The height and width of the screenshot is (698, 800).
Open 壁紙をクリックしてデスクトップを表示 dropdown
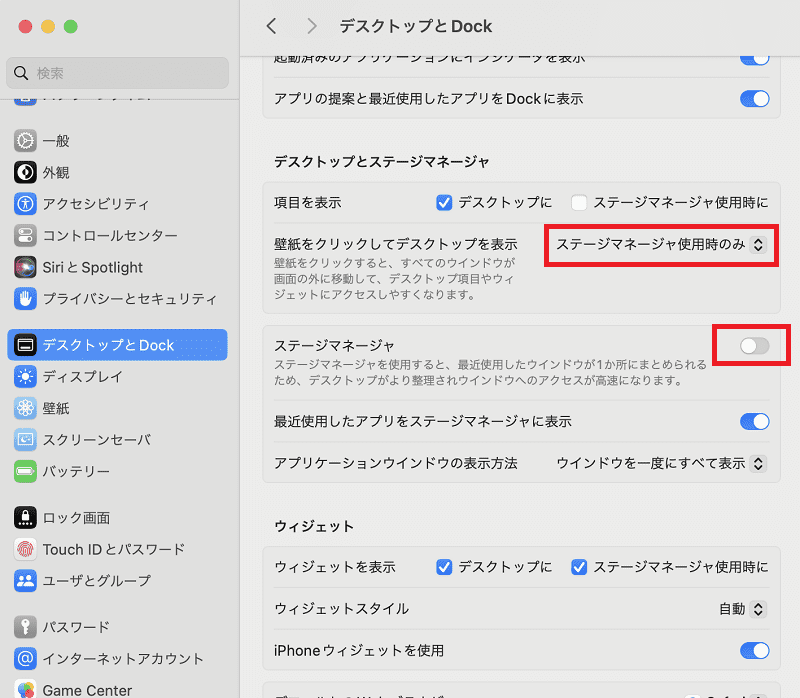pyautogui.click(x=661, y=245)
